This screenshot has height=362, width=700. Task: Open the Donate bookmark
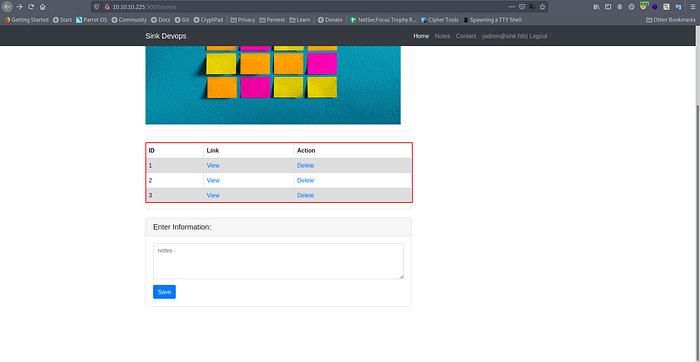coord(330,20)
